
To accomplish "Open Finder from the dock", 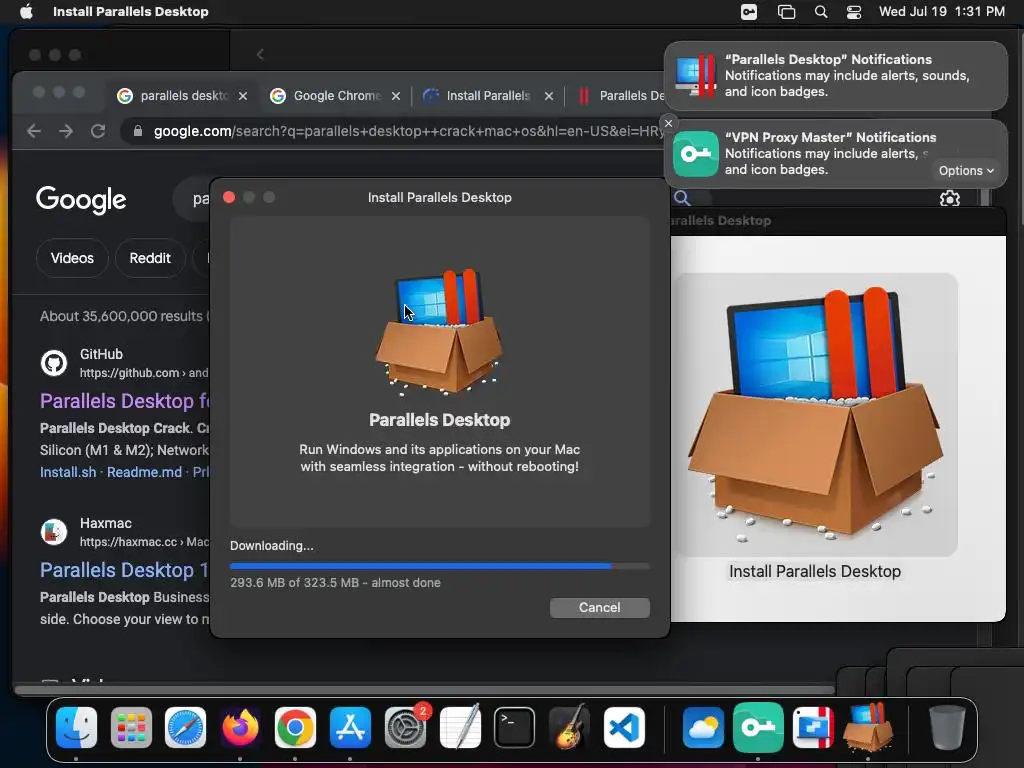I will 76,728.
